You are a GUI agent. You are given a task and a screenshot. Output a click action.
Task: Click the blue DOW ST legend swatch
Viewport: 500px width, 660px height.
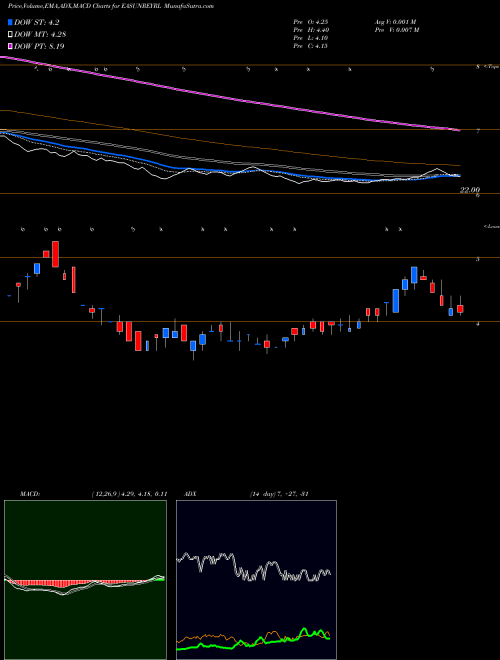(x=11, y=22)
